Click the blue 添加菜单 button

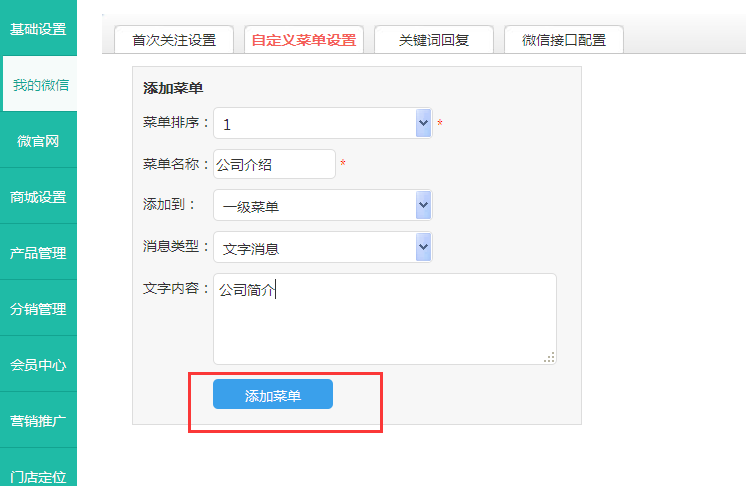pos(272,395)
